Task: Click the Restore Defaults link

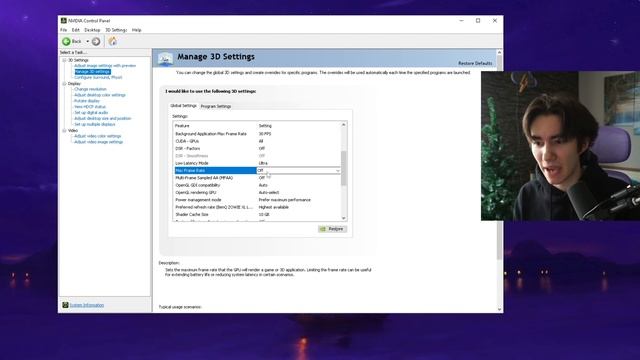Action: pos(475,63)
